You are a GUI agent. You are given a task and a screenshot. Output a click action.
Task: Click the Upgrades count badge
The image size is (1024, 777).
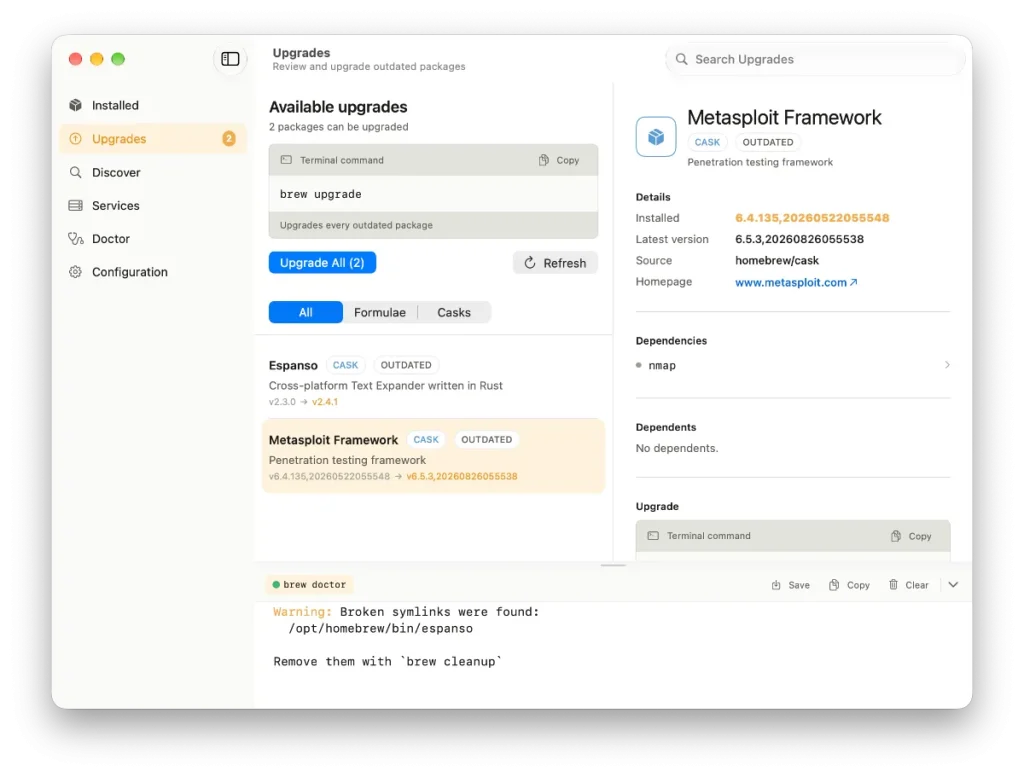point(229,138)
